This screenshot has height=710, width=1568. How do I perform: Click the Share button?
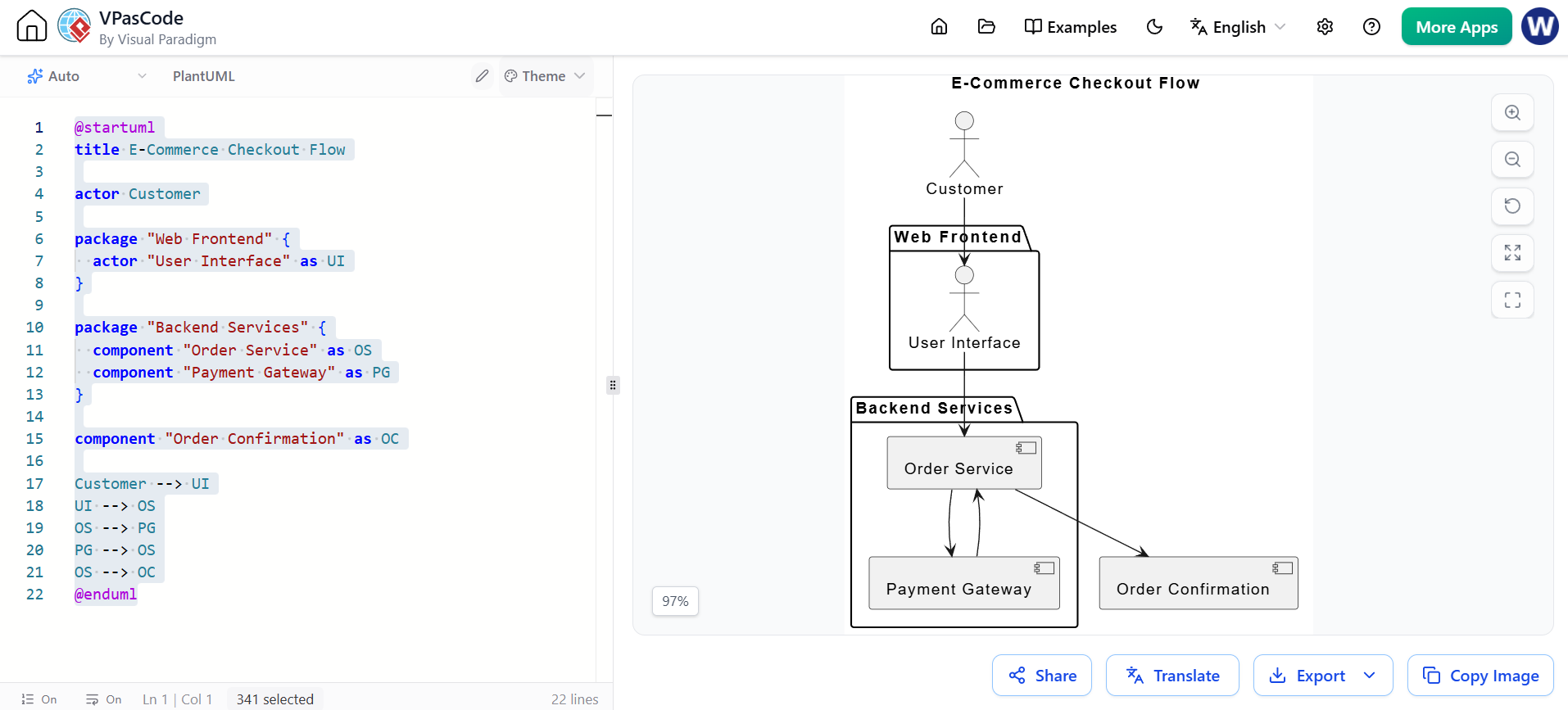tap(1042, 676)
